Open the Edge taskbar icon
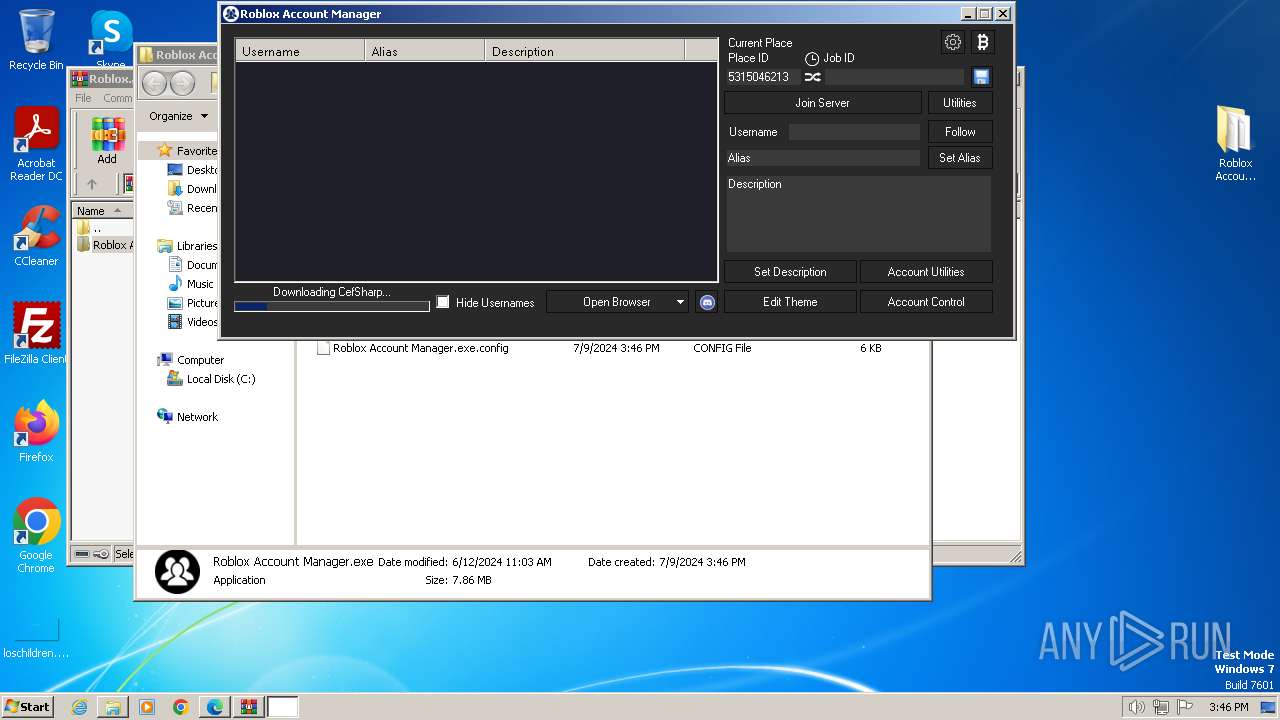Viewport: 1280px width, 720px height. [x=214, y=707]
